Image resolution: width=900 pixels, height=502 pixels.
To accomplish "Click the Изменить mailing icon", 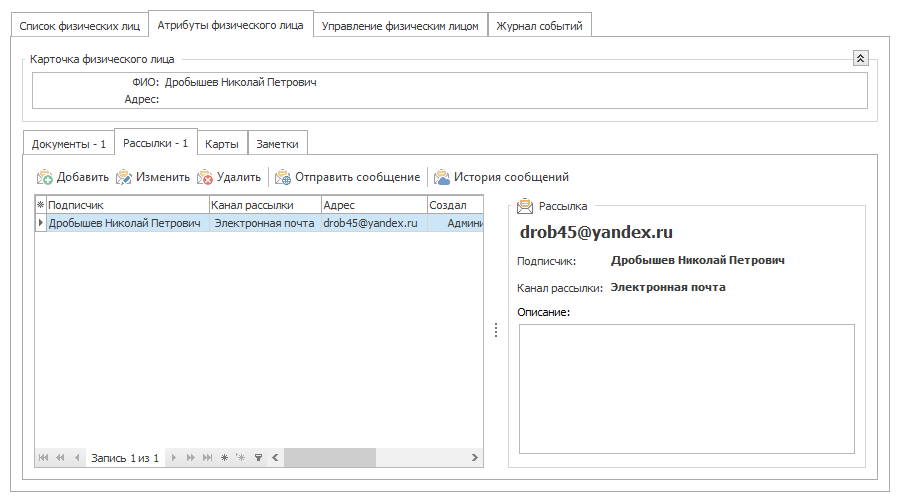I will (x=123, y=177).
